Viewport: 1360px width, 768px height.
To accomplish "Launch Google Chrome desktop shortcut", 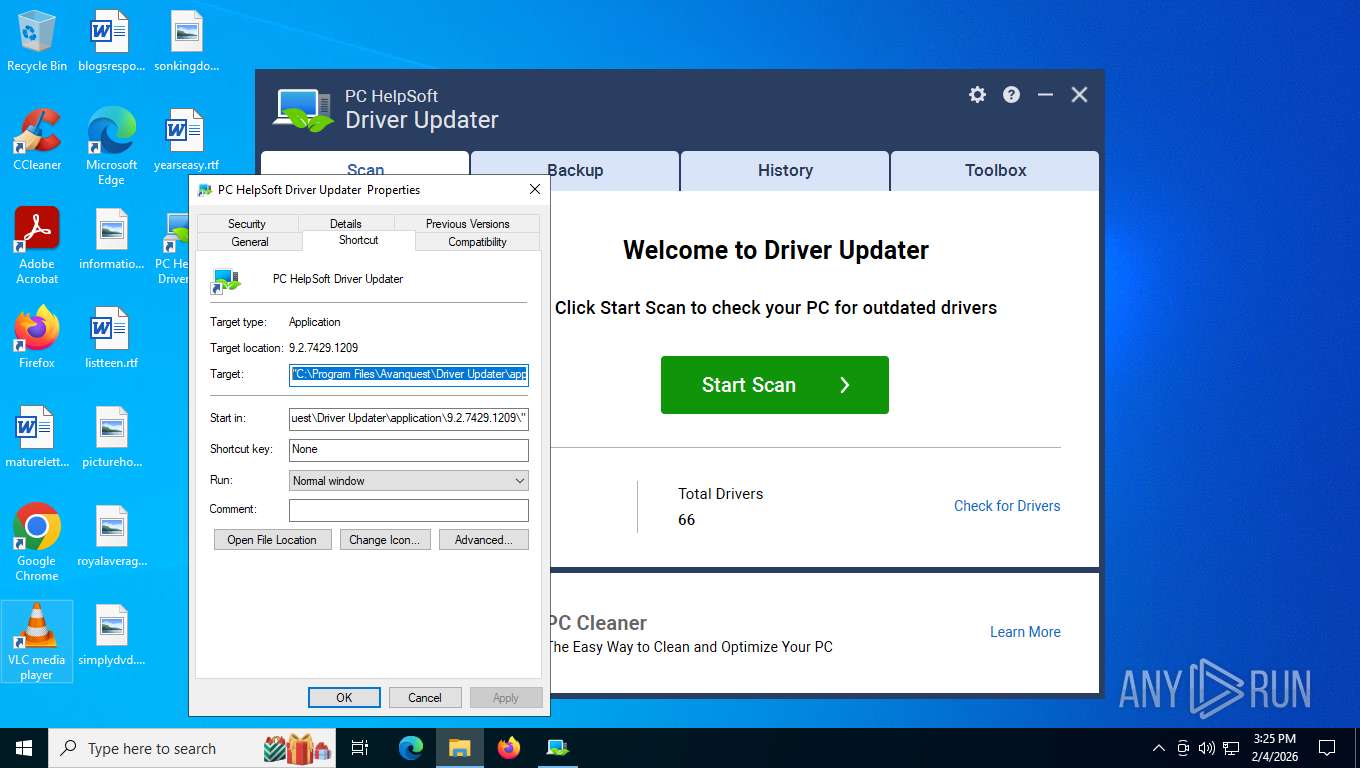I will pyautogui.click(x=37, y=543).
